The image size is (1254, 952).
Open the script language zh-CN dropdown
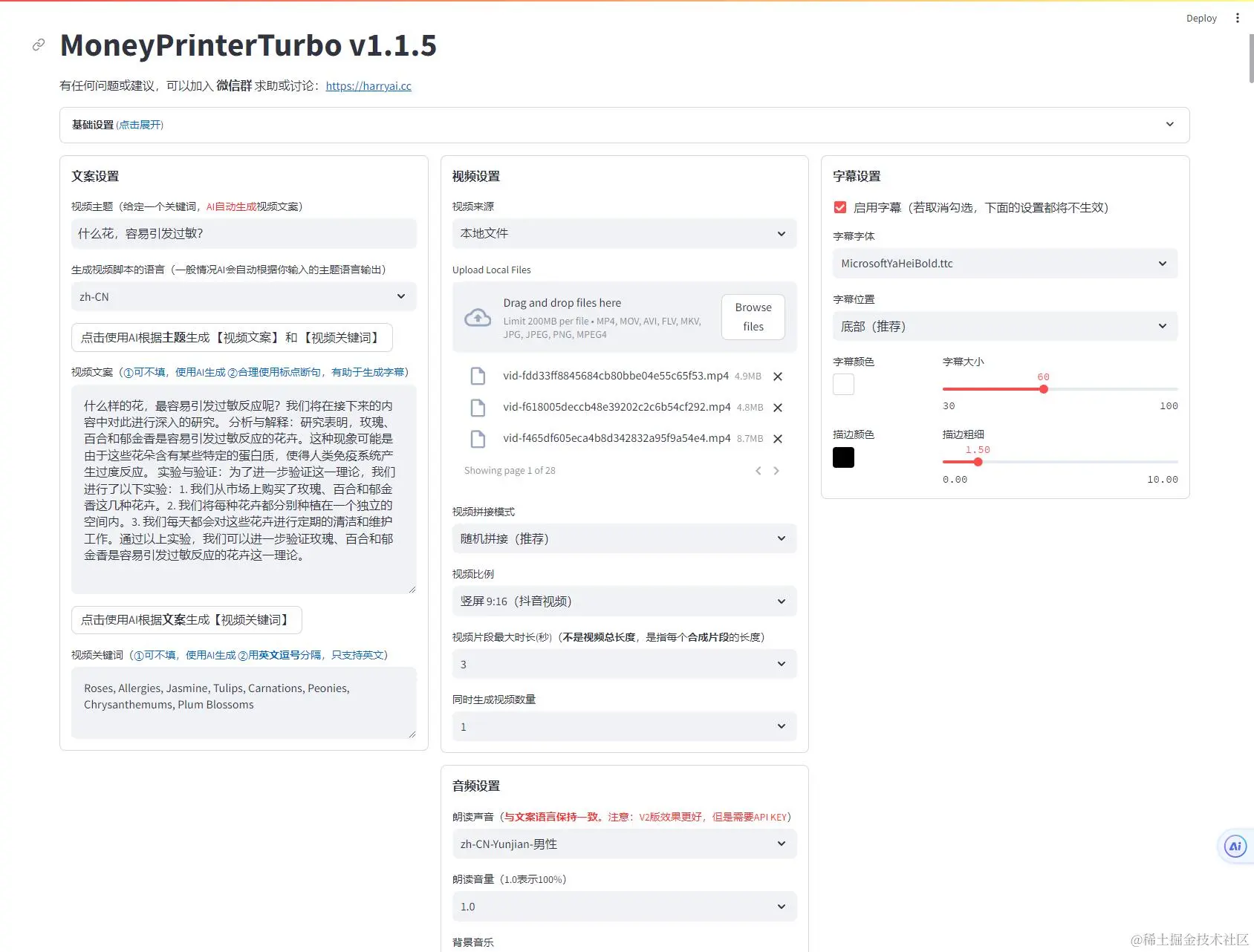pyautogui.click(x=244, y=296)
